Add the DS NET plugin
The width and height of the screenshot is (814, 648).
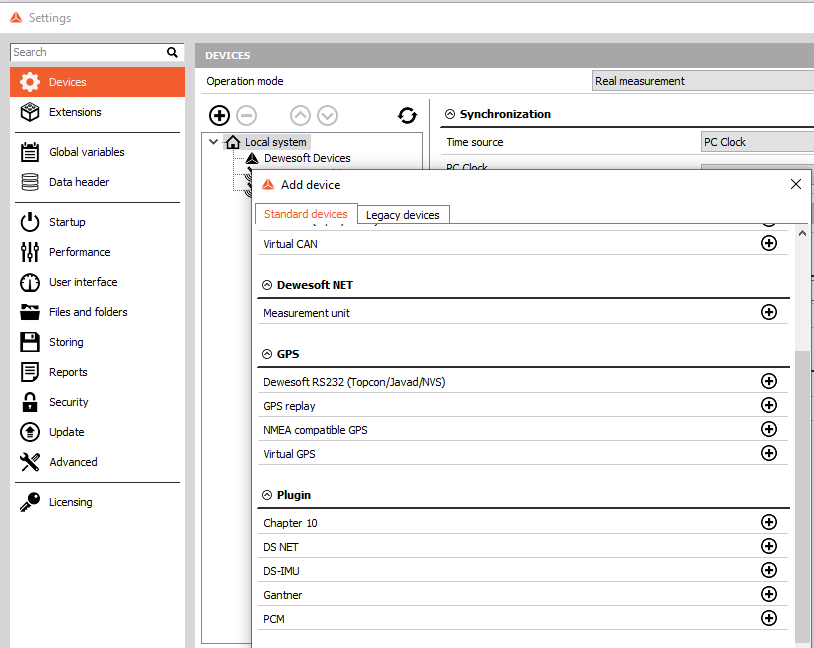pyautogui.click(x=769, y=546)
